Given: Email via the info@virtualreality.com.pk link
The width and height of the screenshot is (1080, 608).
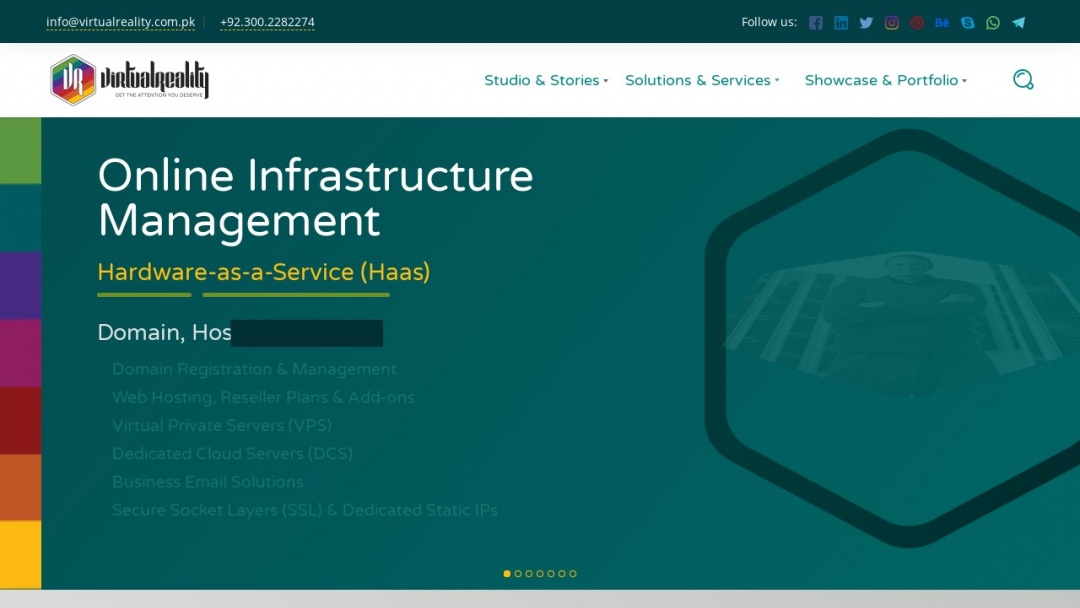Looking at the screenshot, I should pos(120,21).
